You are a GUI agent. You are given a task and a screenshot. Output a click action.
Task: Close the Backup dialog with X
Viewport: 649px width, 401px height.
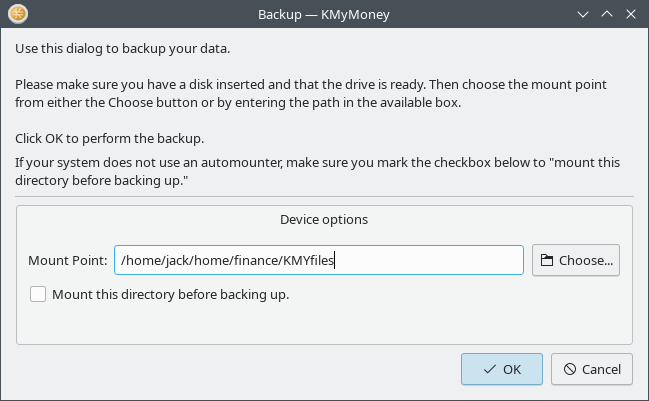(631, 14)
